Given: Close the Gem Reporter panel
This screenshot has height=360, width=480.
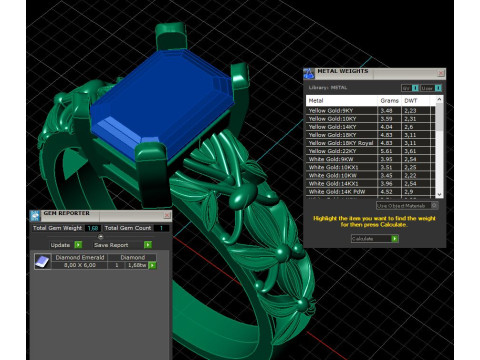Looking at the screenshot, I should [167, 216].
